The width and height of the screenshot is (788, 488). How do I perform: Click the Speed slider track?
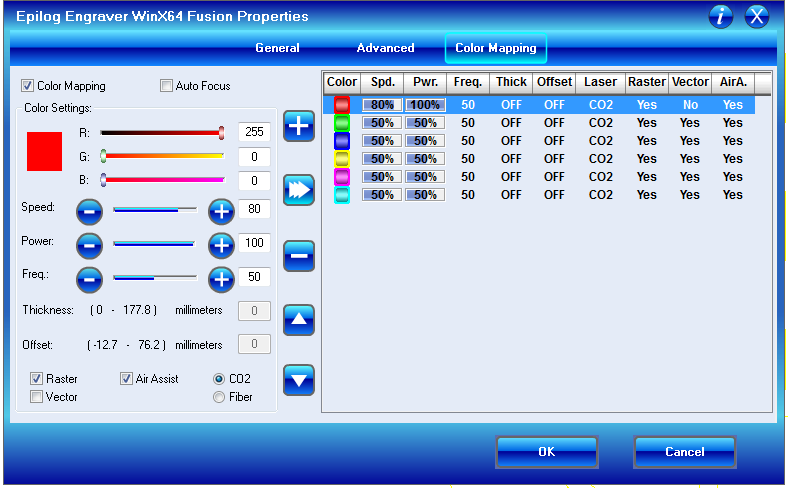[155, 210]
